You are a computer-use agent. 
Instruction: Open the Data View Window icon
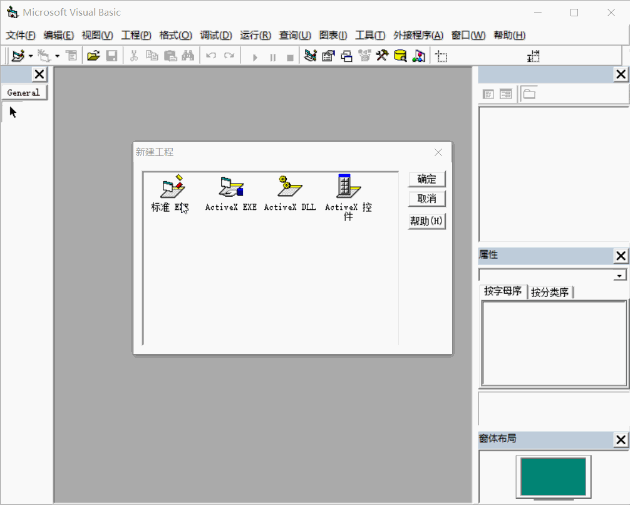click(x=400, y=56)
